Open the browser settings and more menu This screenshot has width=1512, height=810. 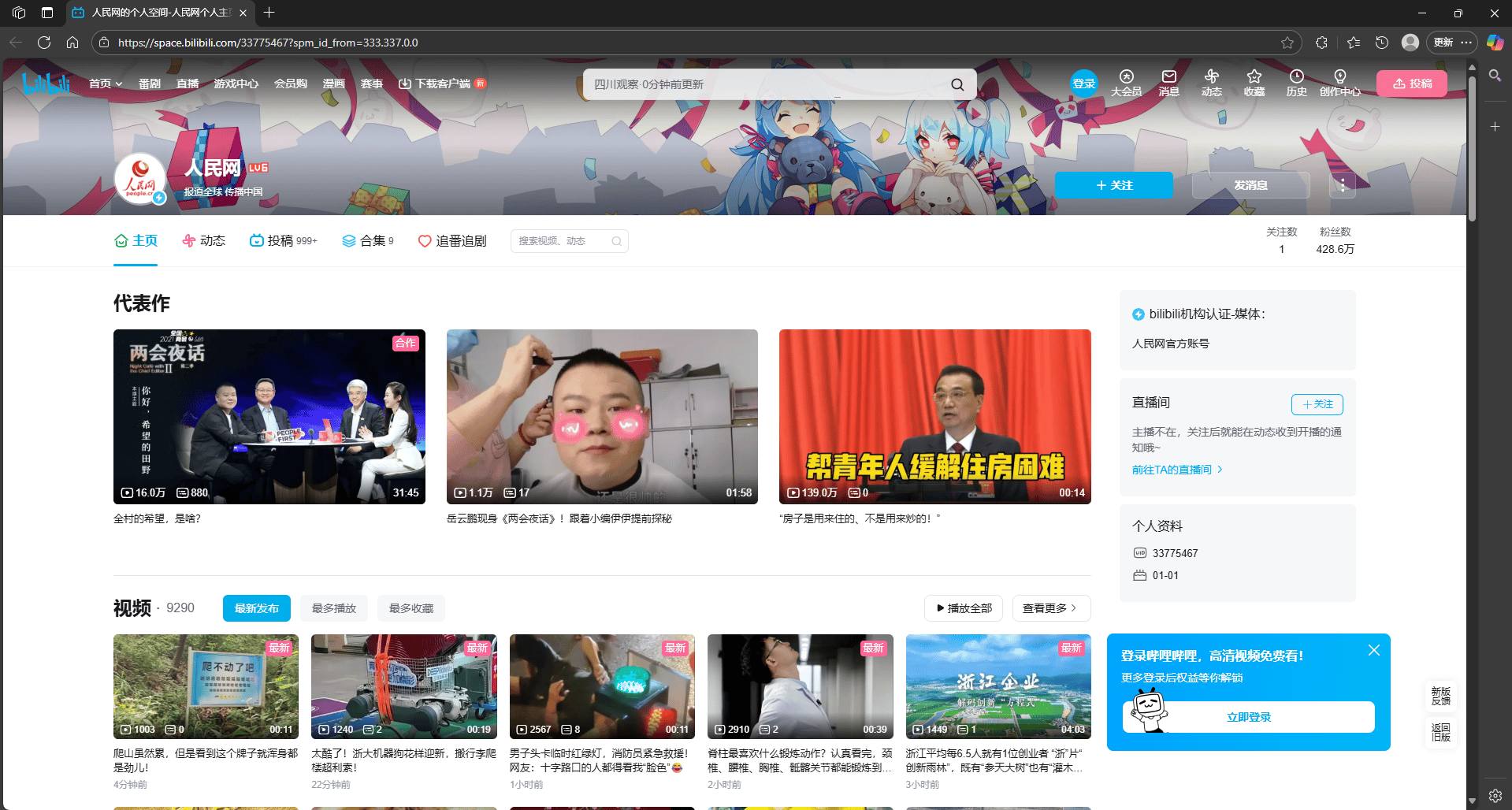coord(1466,43)
